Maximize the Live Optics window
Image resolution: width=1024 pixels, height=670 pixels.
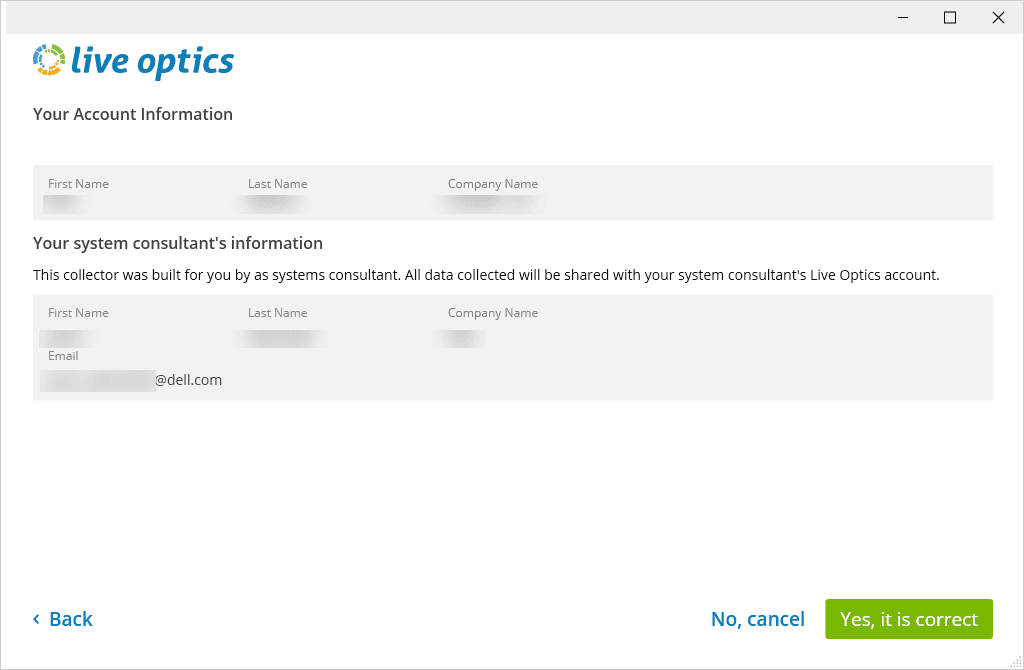coord(950,17)
